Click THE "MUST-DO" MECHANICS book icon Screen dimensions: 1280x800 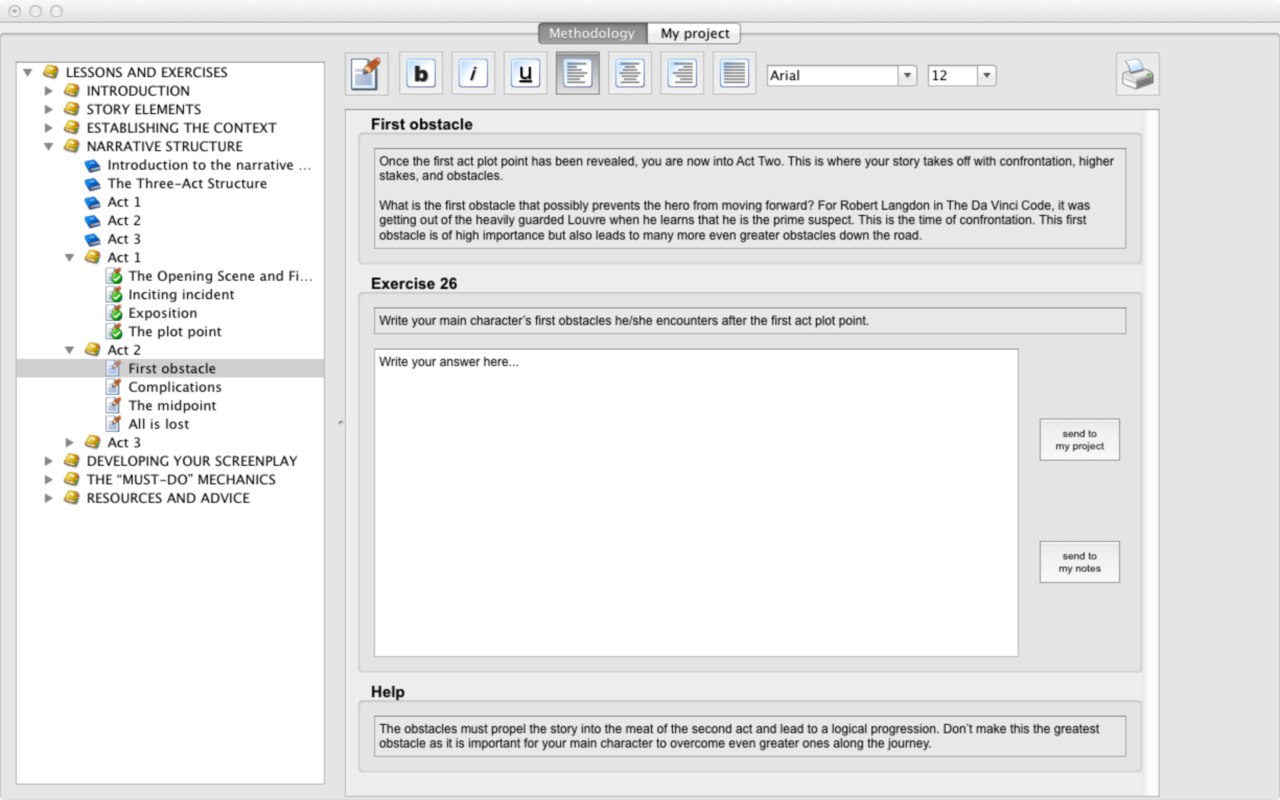click(71, 479)
